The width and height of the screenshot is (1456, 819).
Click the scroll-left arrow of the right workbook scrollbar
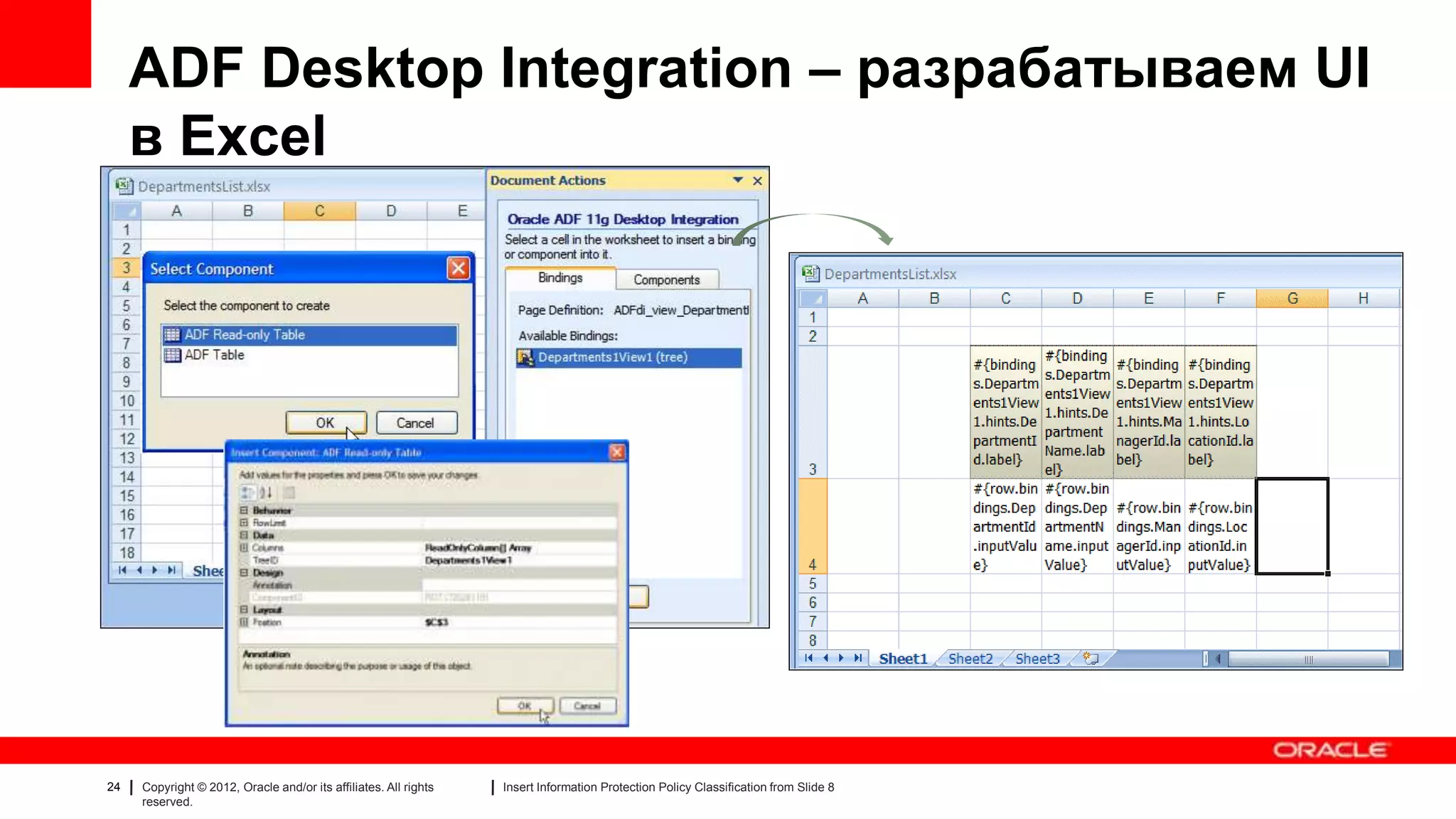click(1219, 659)
